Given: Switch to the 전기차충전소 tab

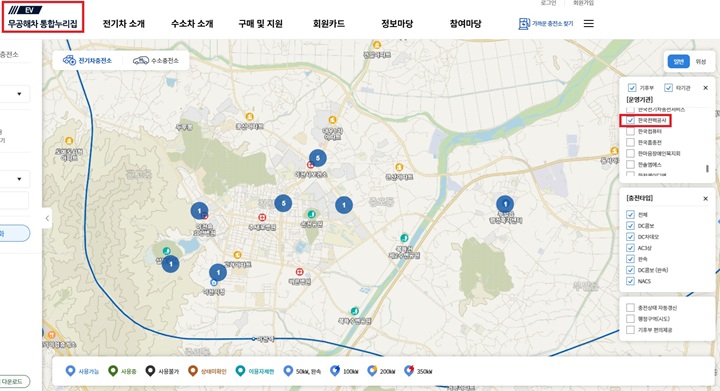Looking at the screenshot, I should (88, 61).
